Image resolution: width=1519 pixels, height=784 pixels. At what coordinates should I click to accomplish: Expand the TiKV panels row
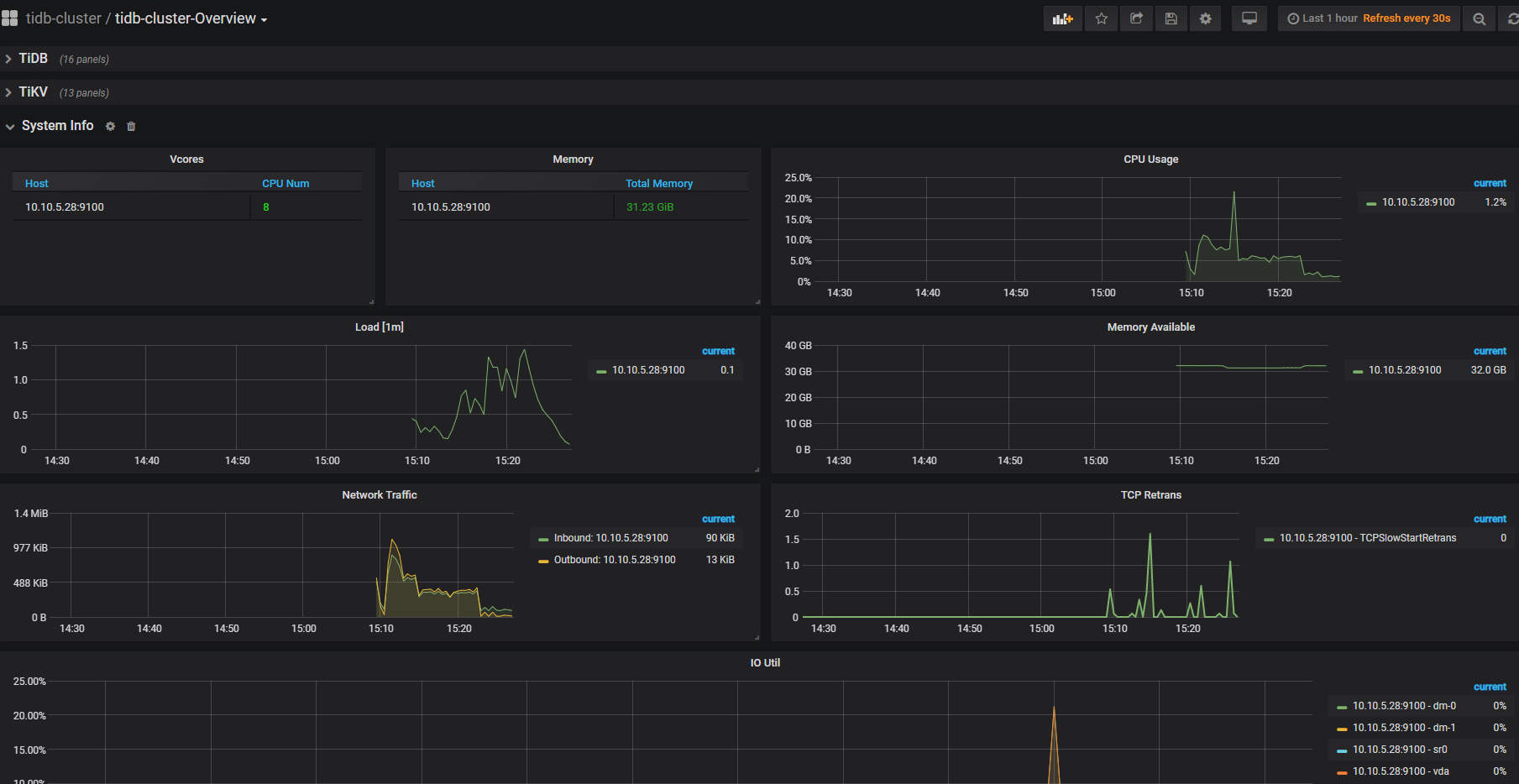pos(34,92)
